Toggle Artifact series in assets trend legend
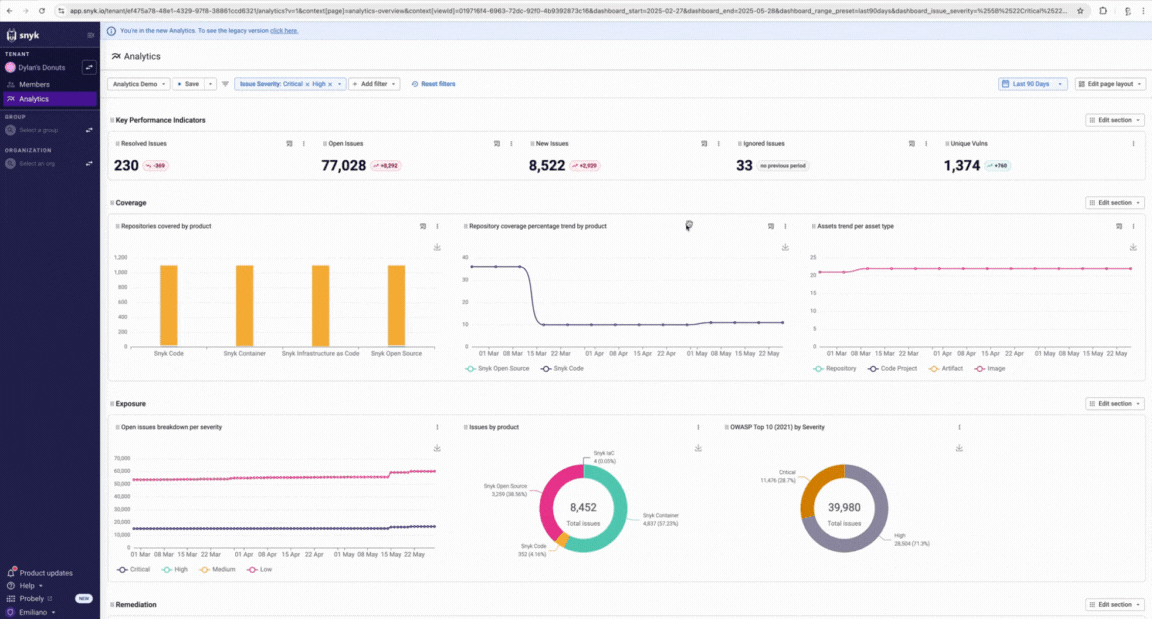Image resolution: width=1152 pixels, height=619 pixels. [946, 369]
